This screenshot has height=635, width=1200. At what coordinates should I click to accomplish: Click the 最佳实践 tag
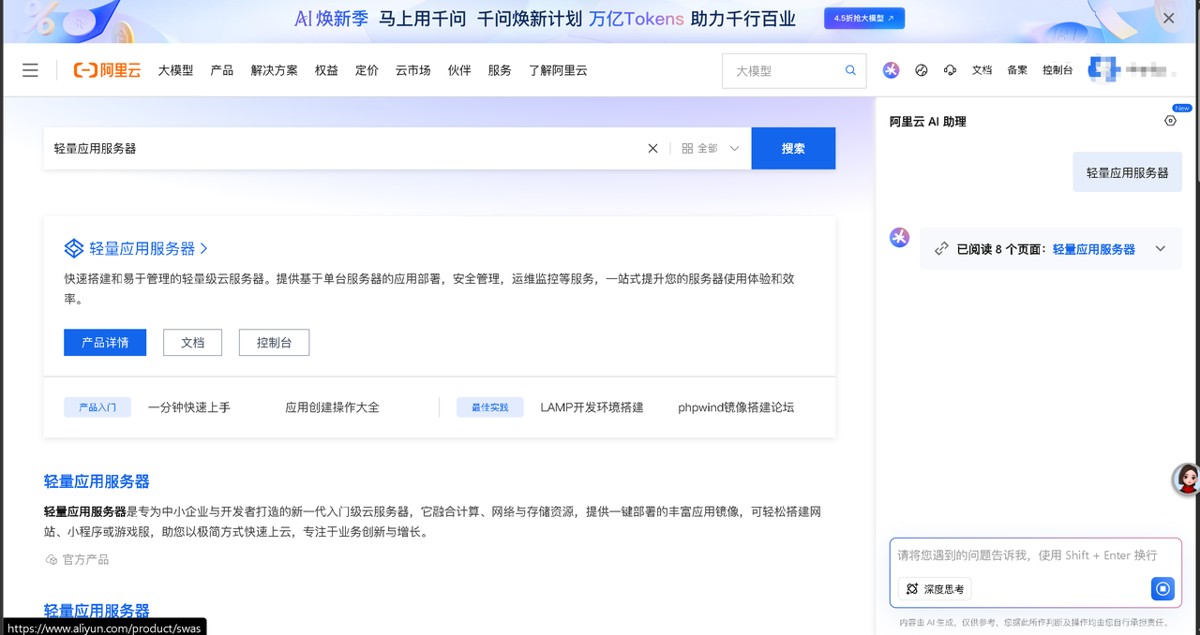click(x=490, y=408)
